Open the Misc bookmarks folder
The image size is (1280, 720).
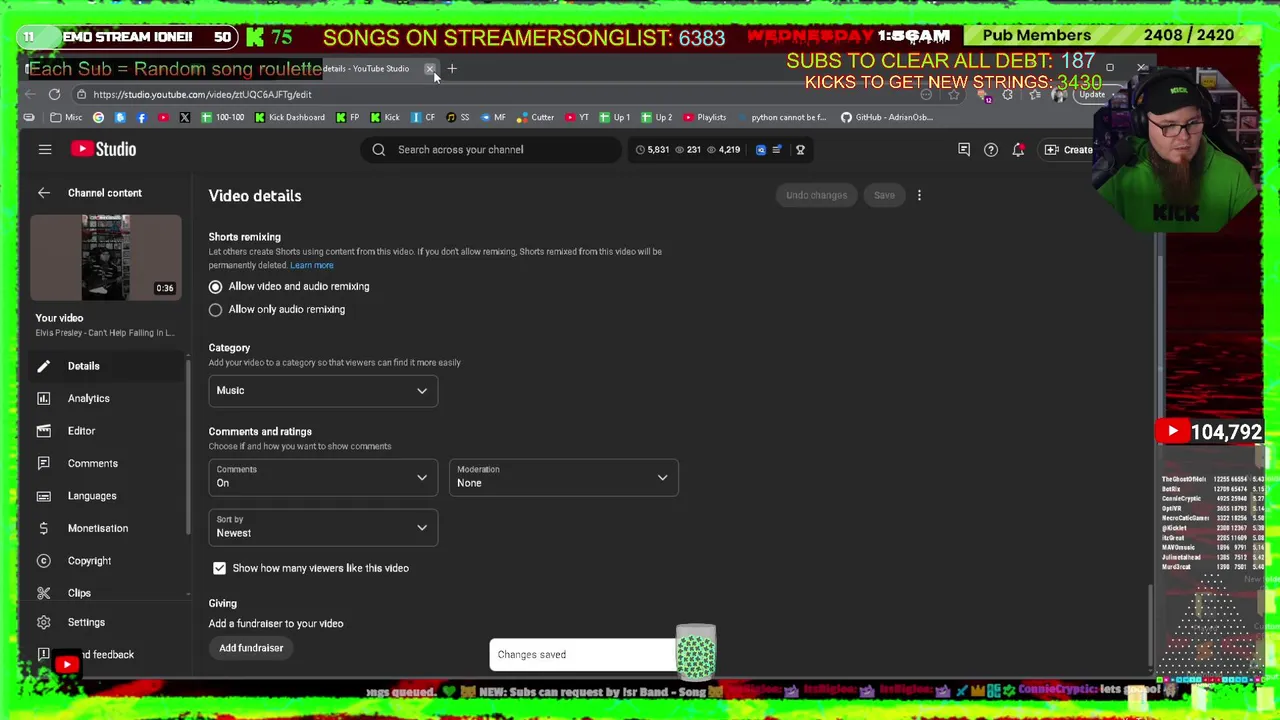point(66,117)
